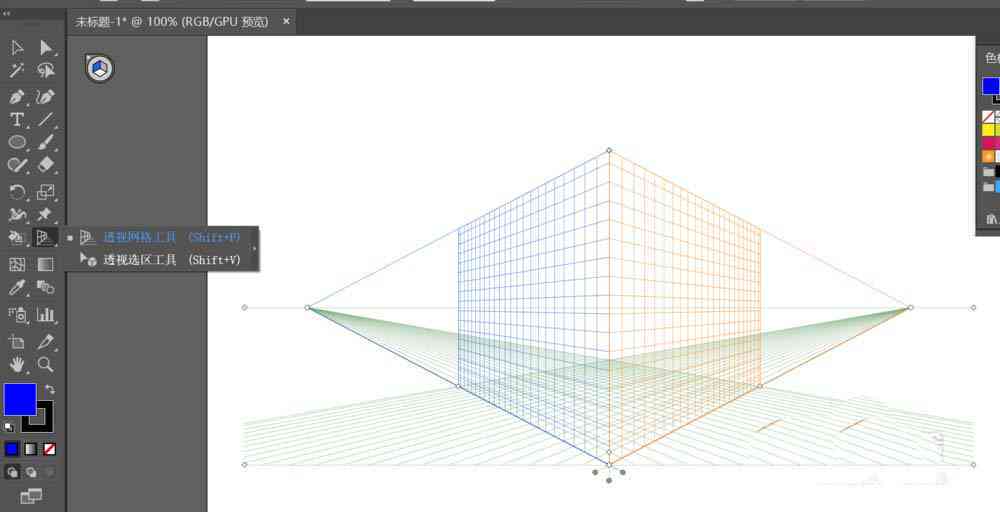This screenshot has width=1000, height=512.
Task: Select the Eraser tool
Action: pyautogui.click(x=46, y=165)
